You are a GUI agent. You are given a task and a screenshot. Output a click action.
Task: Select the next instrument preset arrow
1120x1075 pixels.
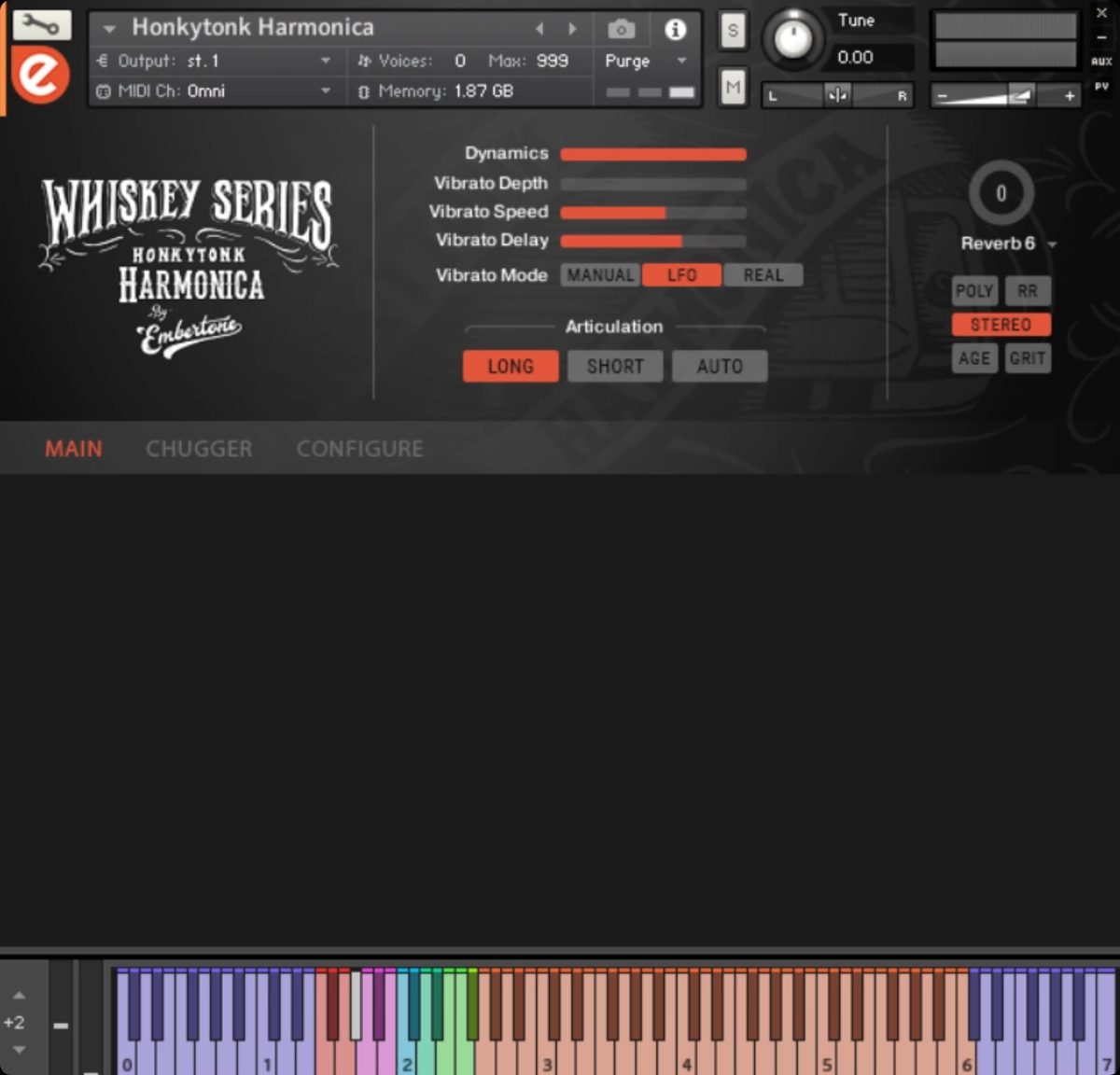tap(572, 29)
